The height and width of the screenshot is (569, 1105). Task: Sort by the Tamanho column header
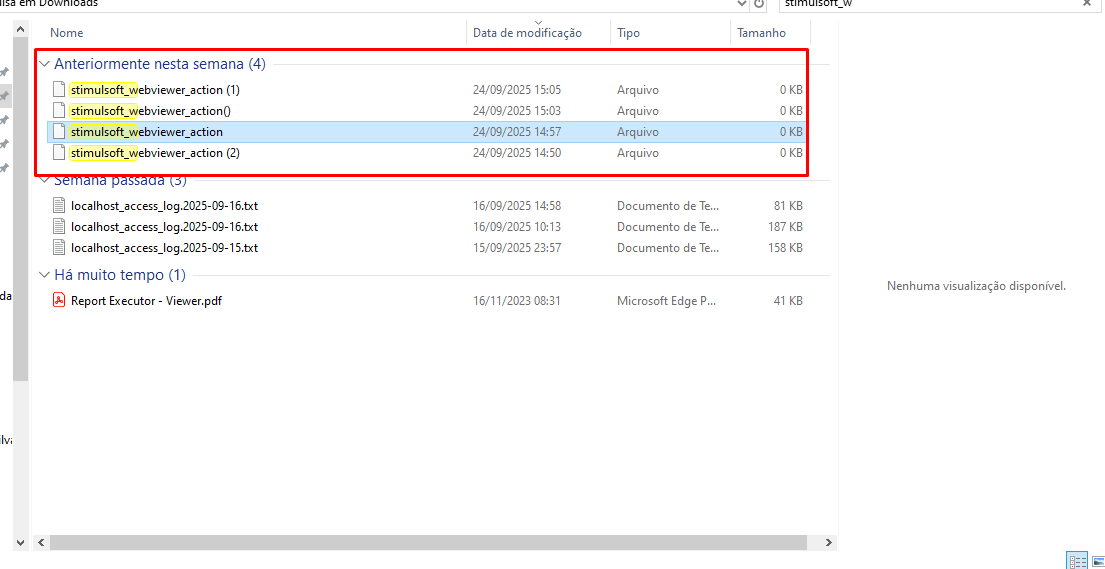[761, 33]
